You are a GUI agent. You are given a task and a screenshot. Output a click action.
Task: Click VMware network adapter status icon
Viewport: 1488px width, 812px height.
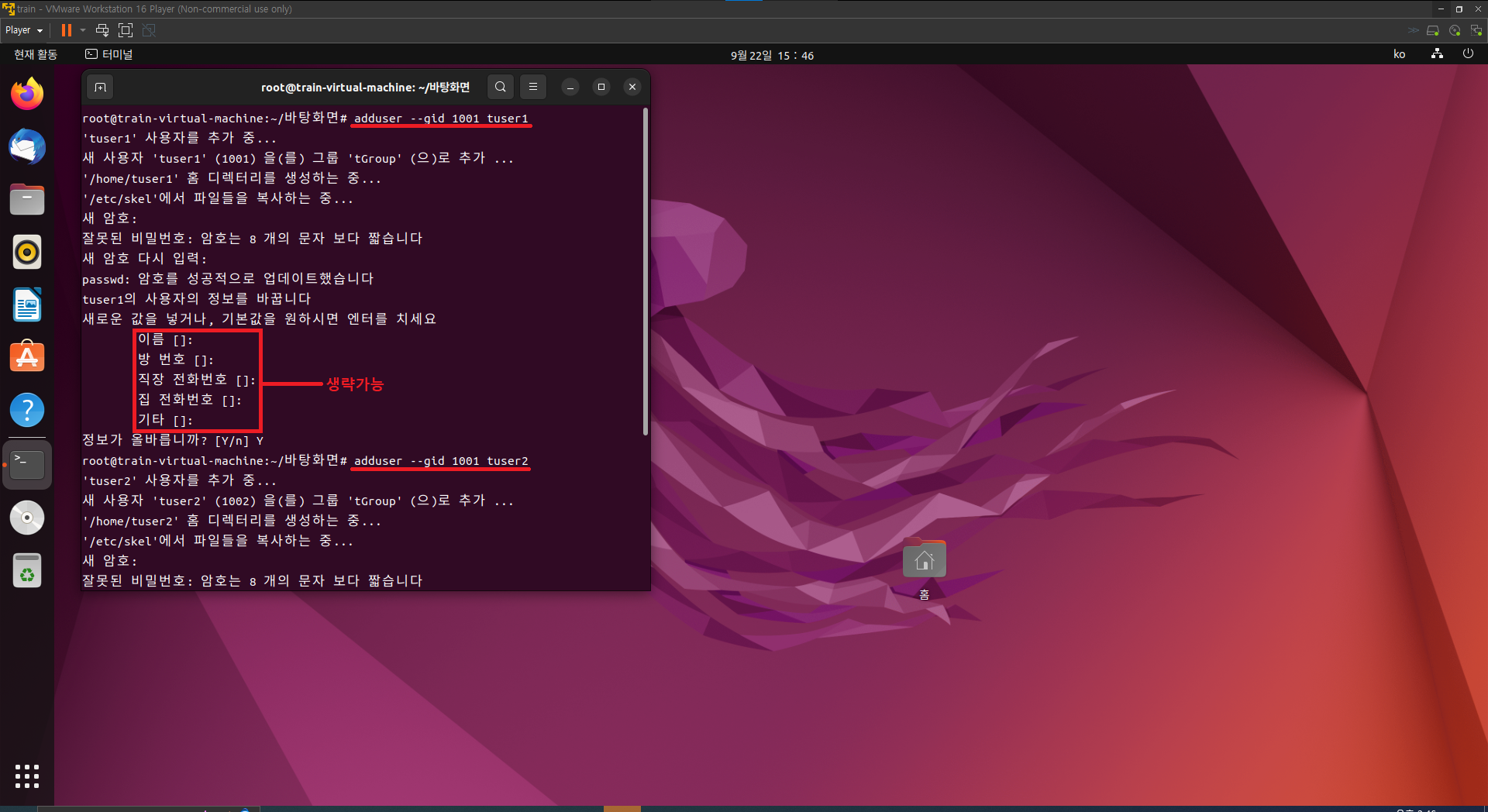pyautogui.click(x=1476, y=30)
